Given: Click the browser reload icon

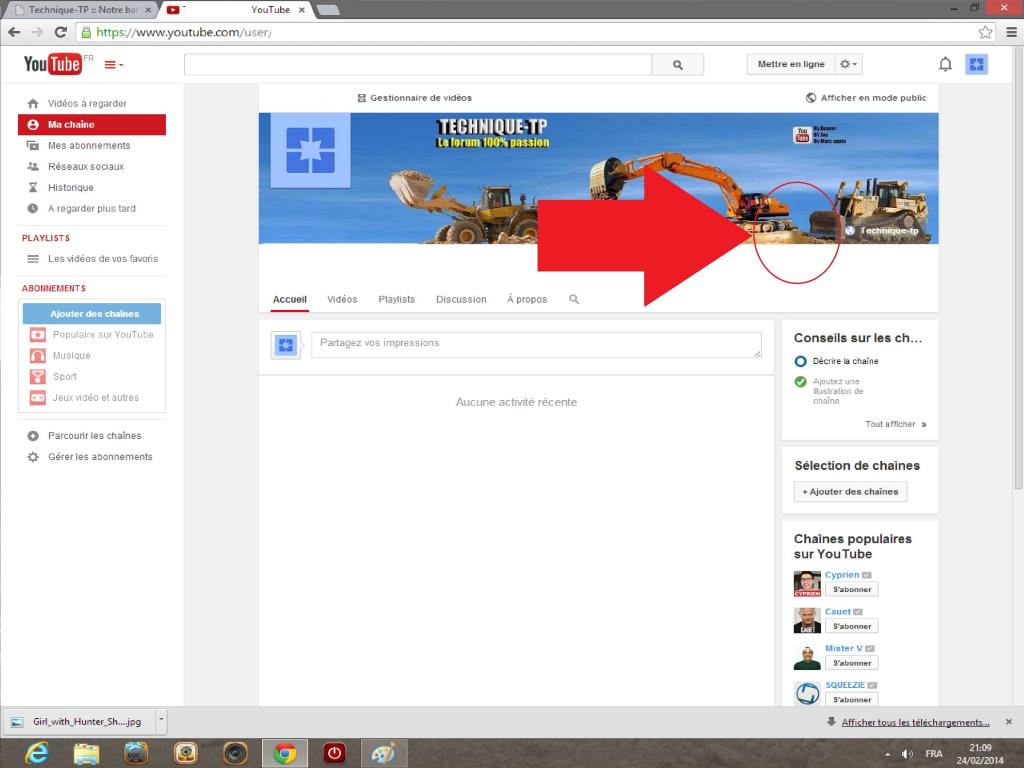Looking at the screenshot, I should [x=61, y=32].
